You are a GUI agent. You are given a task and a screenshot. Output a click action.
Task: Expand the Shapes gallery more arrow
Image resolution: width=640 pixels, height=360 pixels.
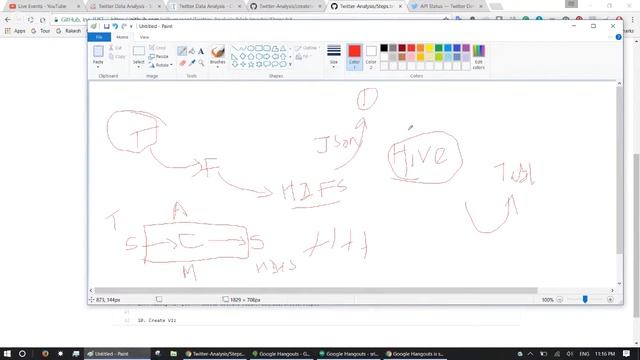coord(290,64)
